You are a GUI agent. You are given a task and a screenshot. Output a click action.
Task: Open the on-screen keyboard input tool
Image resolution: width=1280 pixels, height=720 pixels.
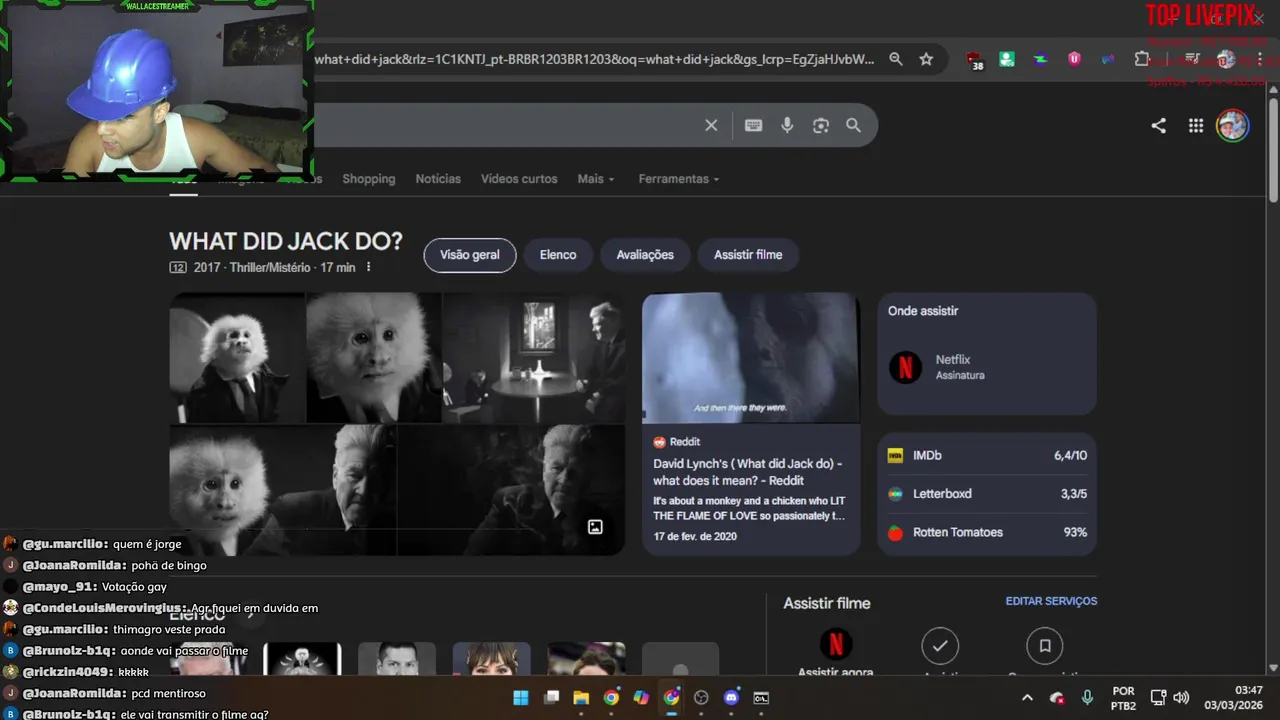coord(753,125)
